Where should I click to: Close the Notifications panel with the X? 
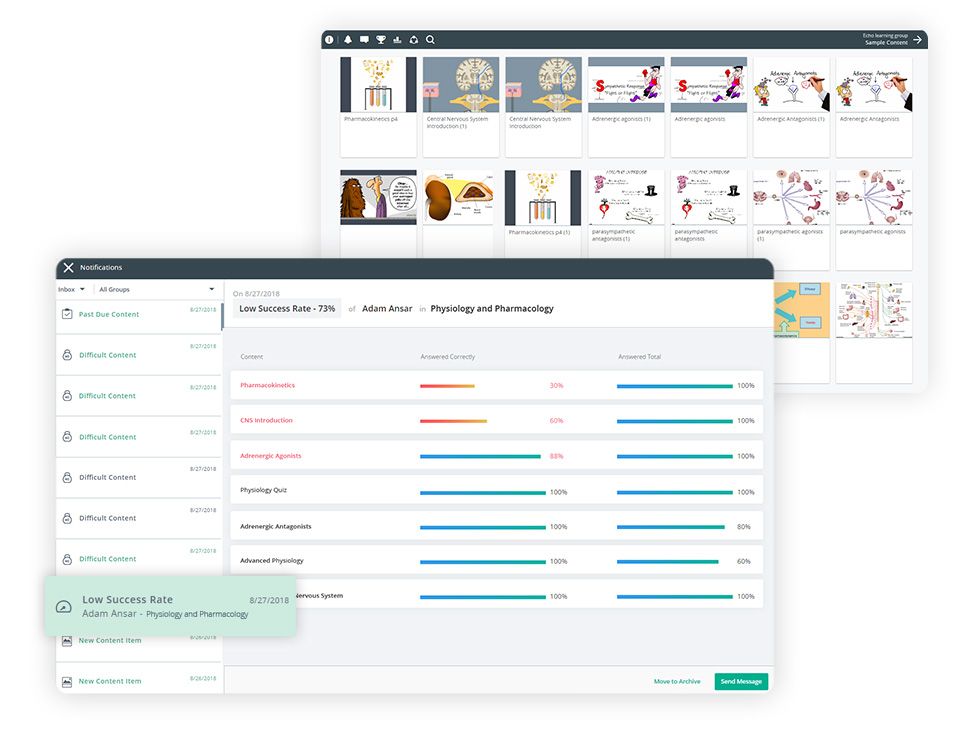[x=68, y=267]
